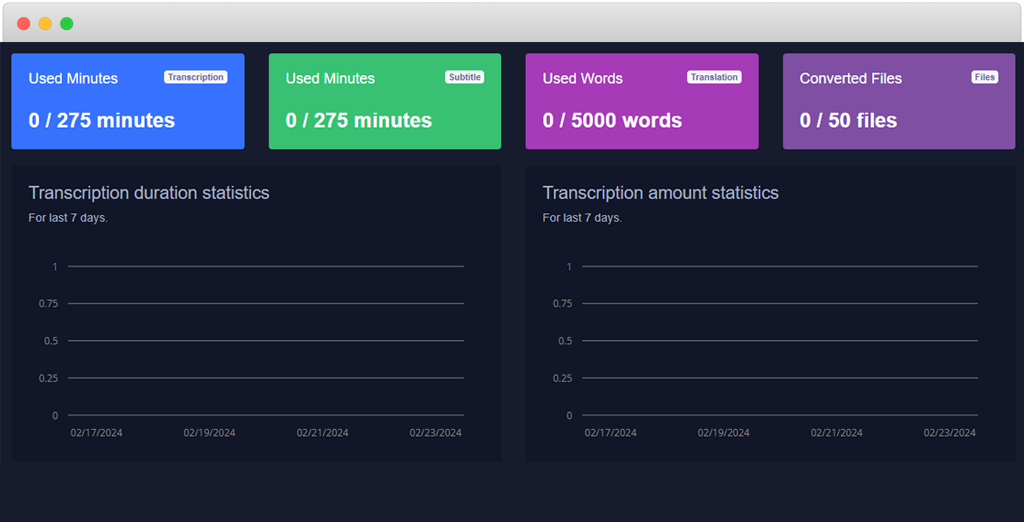Click the "Transcription duration statistics" title
Screen dimensions: 1024x522
[149, 193]
